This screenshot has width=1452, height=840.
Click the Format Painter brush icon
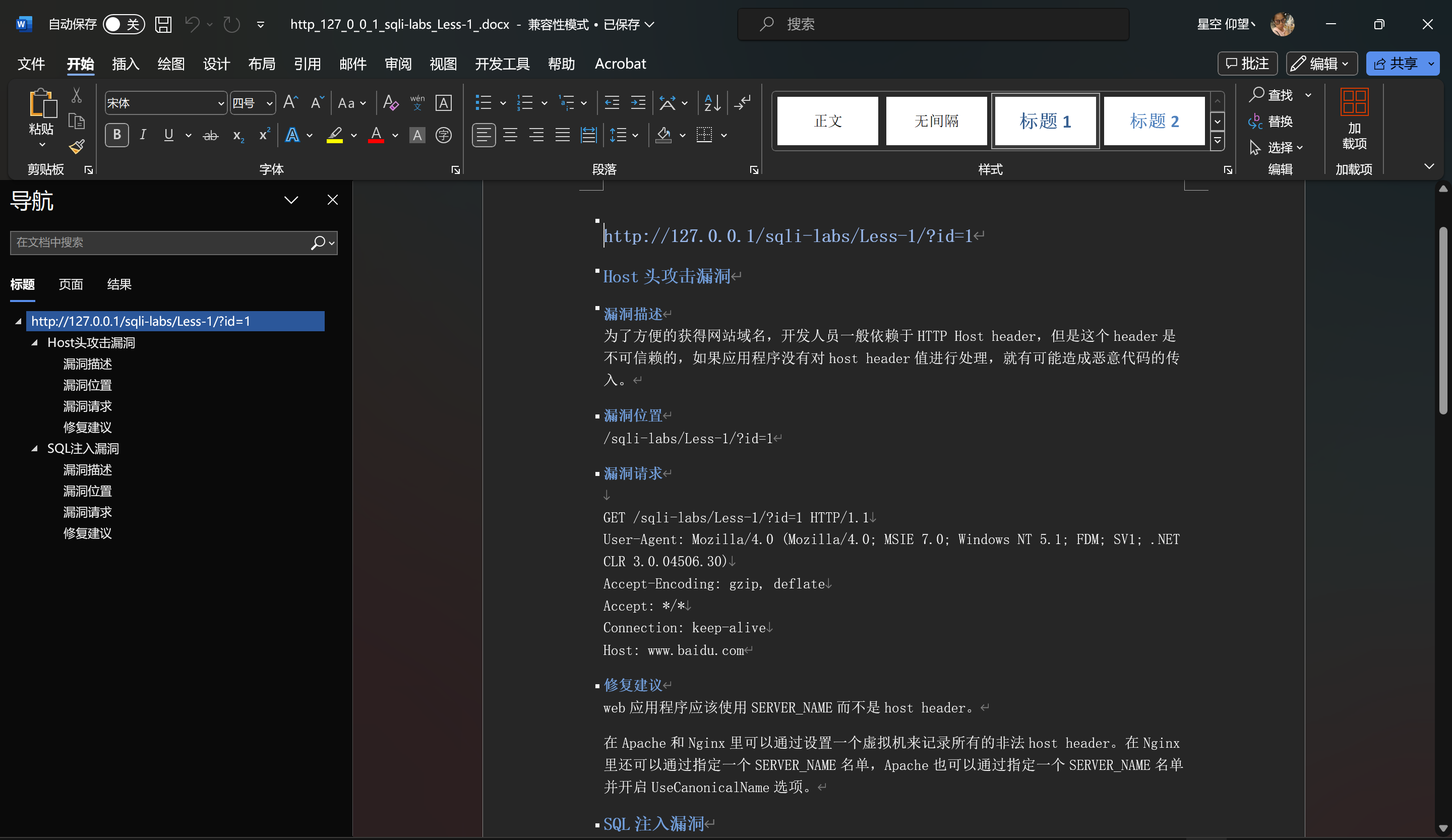pyautogui.click(x=77, y=147)
